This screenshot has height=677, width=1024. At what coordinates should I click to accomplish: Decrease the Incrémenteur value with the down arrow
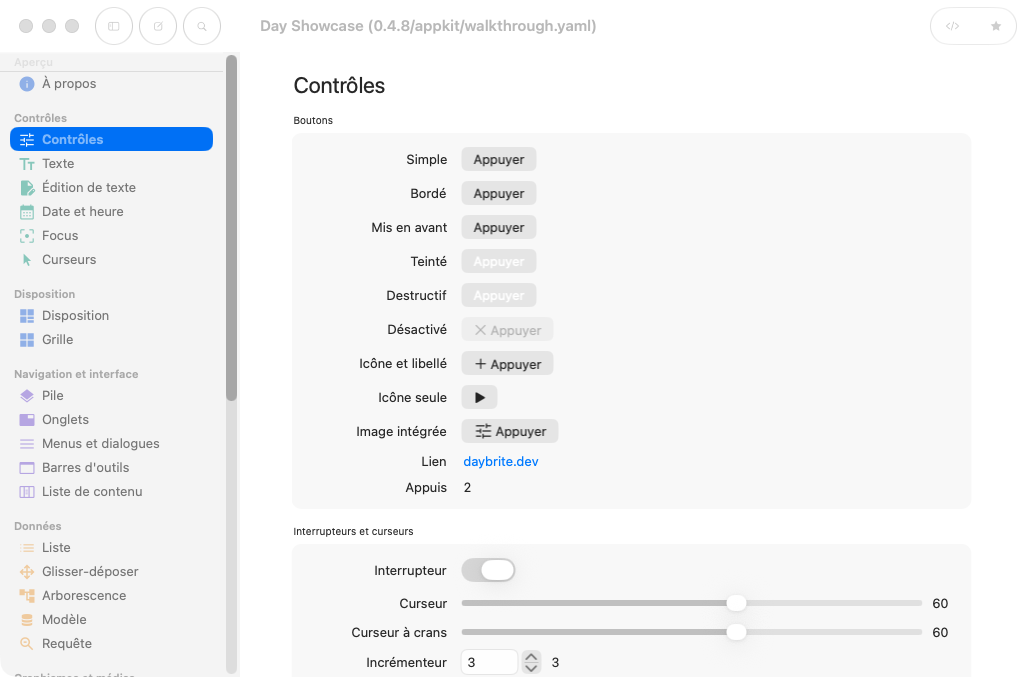[x=532, y=668]
